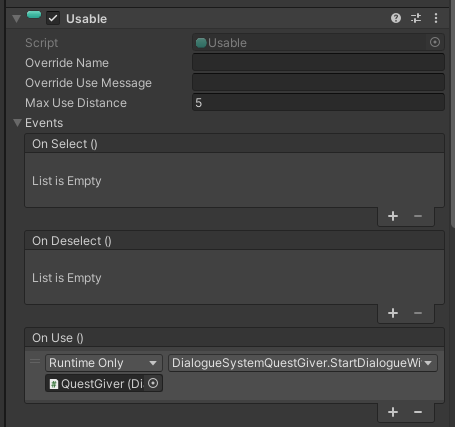Image resolution: width=455 pixels, height=427 pixels.
Task: Select the QuestGiver object reference field
Action: (x=95, y=383)
